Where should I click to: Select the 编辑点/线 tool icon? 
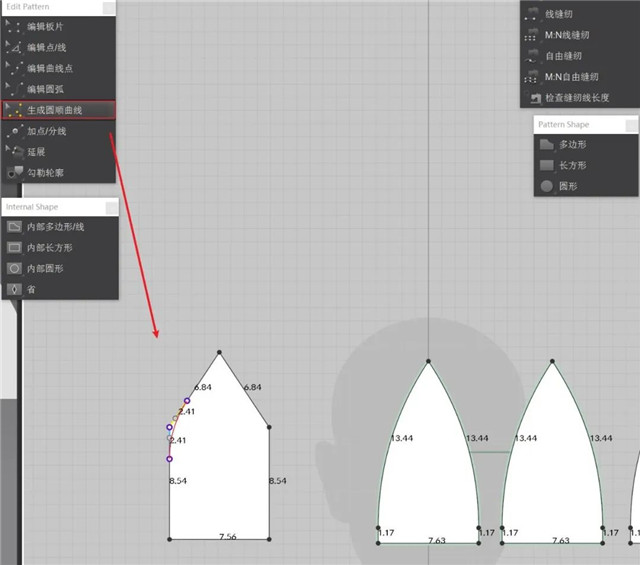click(15, 47)
